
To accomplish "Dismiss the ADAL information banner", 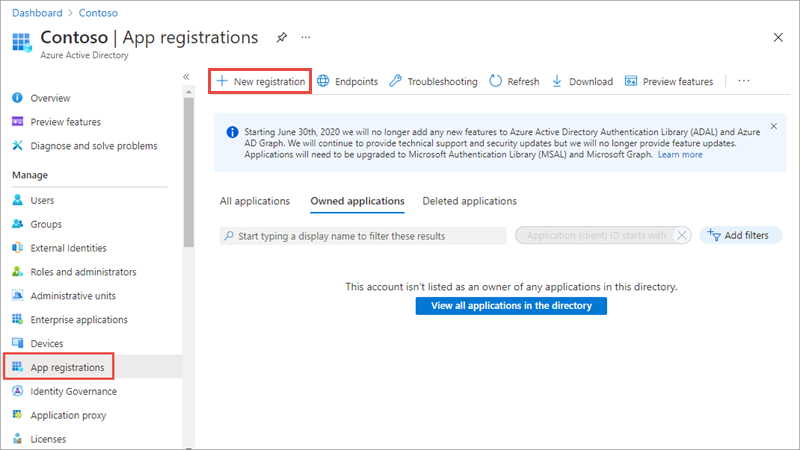I will tap(774, 126).
